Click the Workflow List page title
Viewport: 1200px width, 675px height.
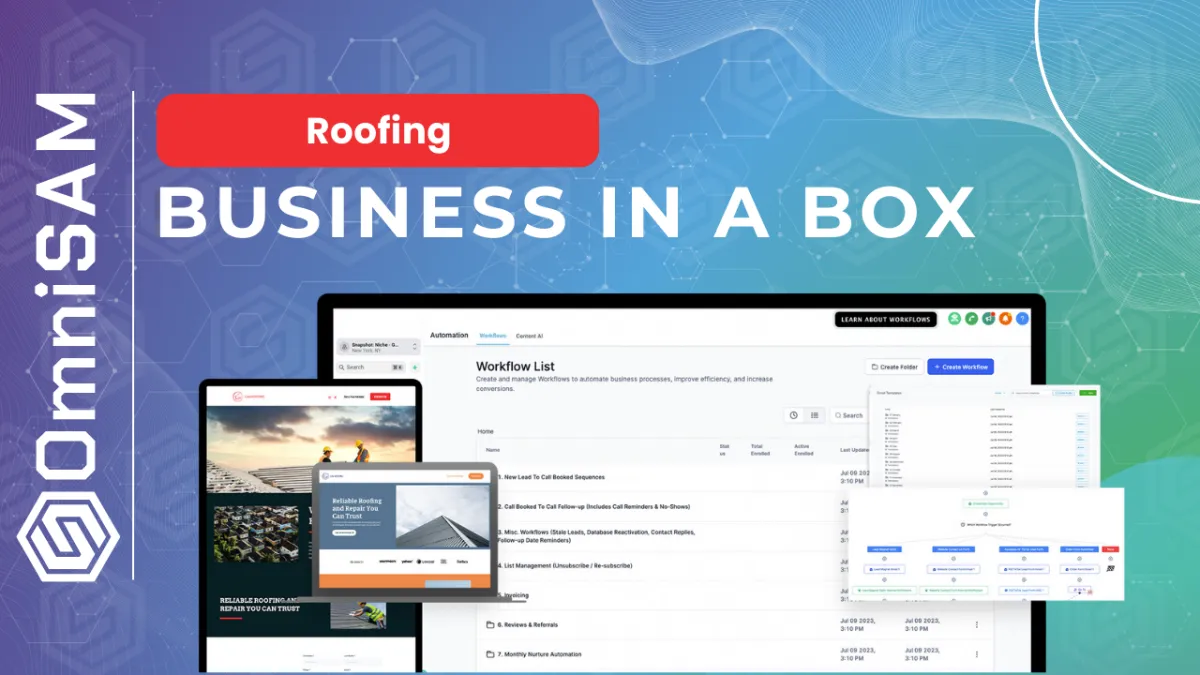515,367
